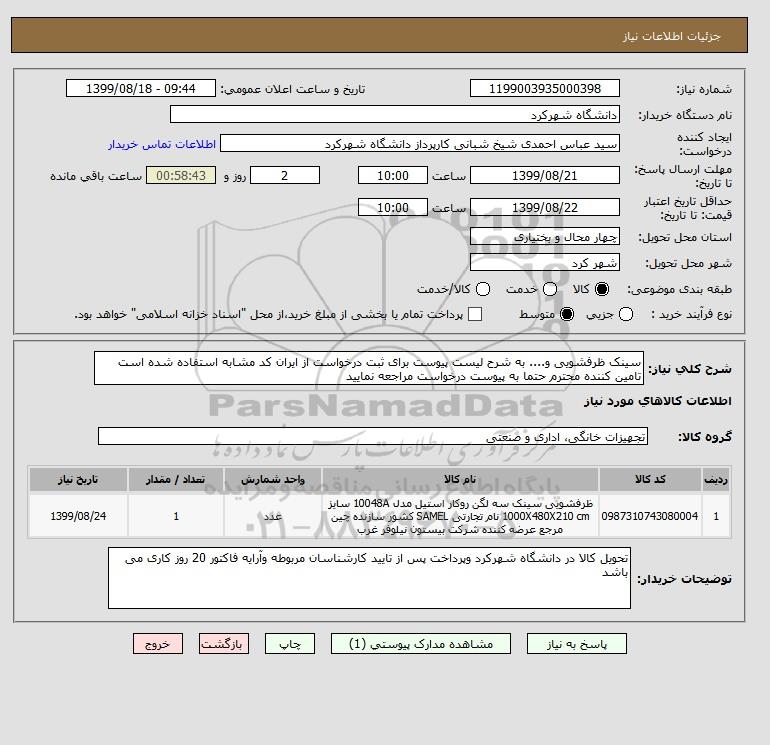
Task: Click the گروه کالا label
Action: pos(705,437)
